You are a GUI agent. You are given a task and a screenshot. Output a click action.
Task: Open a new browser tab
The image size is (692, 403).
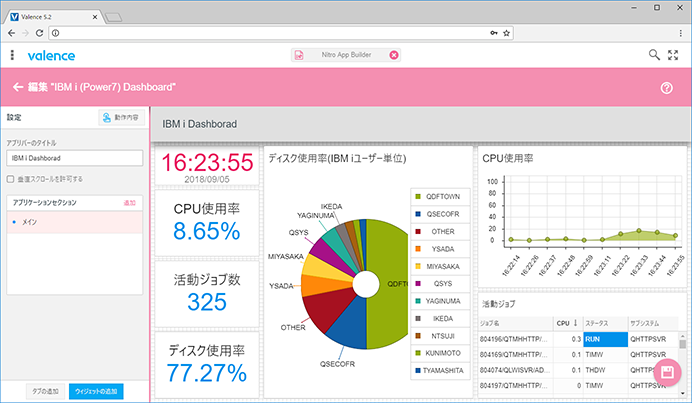coord(113,17)
